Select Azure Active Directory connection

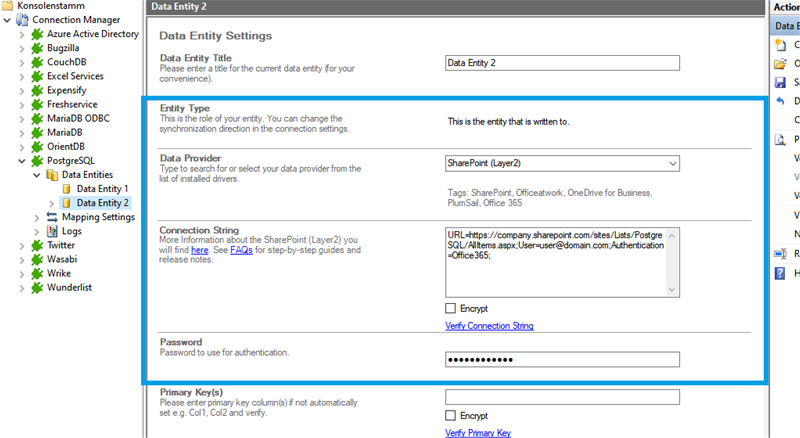(x=92, y=34)
